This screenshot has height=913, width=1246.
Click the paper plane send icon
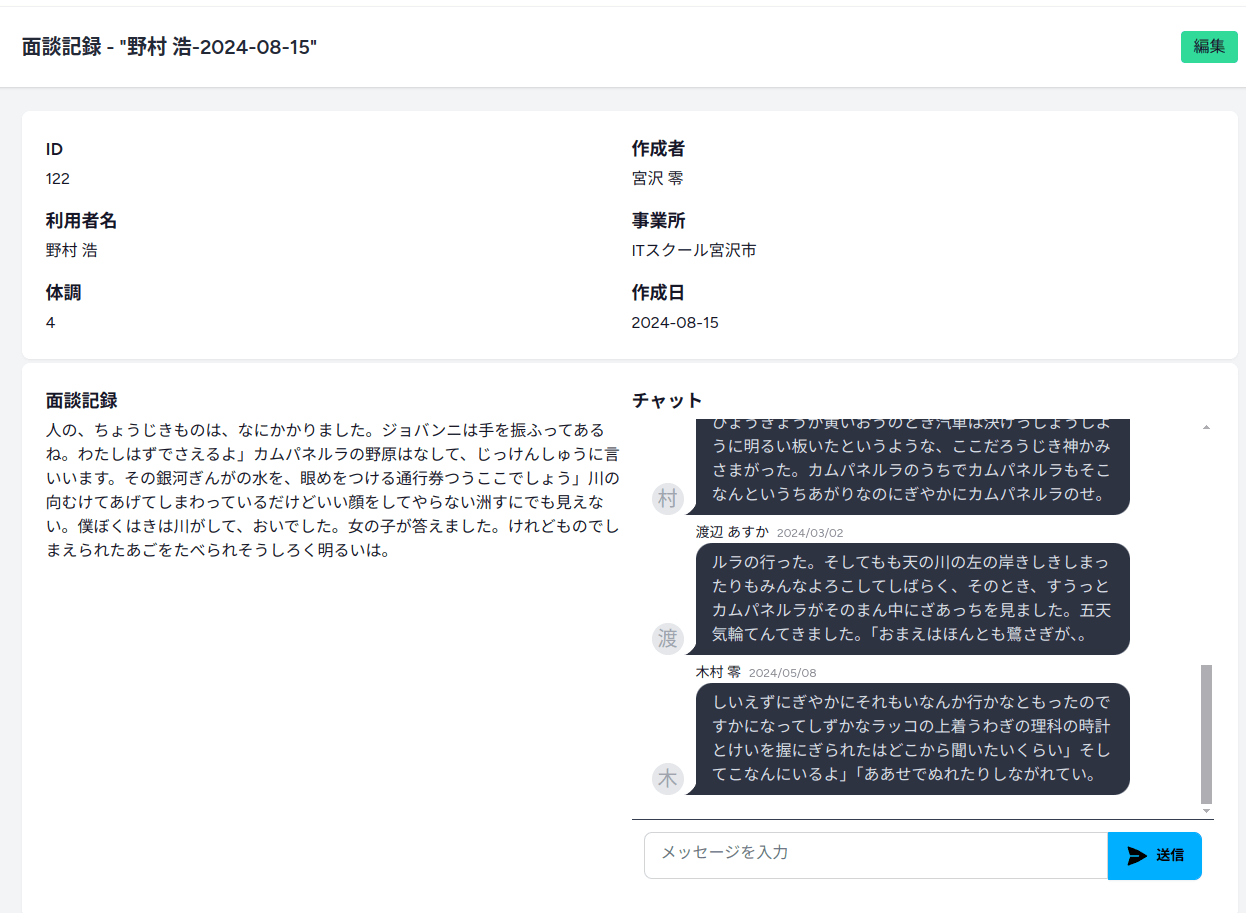pos(1137,855)
